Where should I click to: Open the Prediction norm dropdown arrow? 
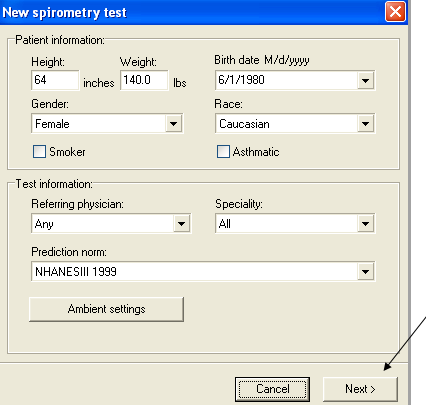point(365,272)
